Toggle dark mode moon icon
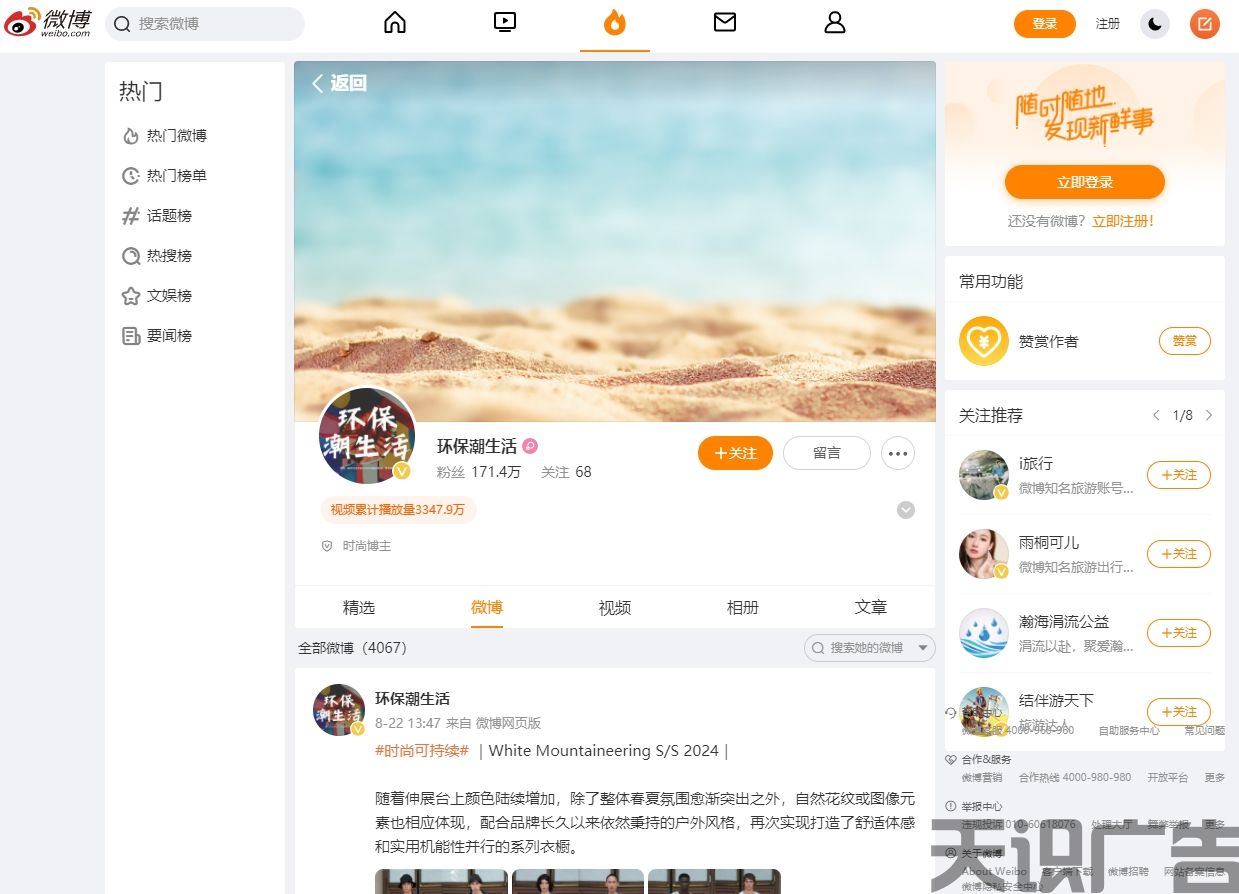This screenshot has width=1239, height=894. tap(1155, 24)
